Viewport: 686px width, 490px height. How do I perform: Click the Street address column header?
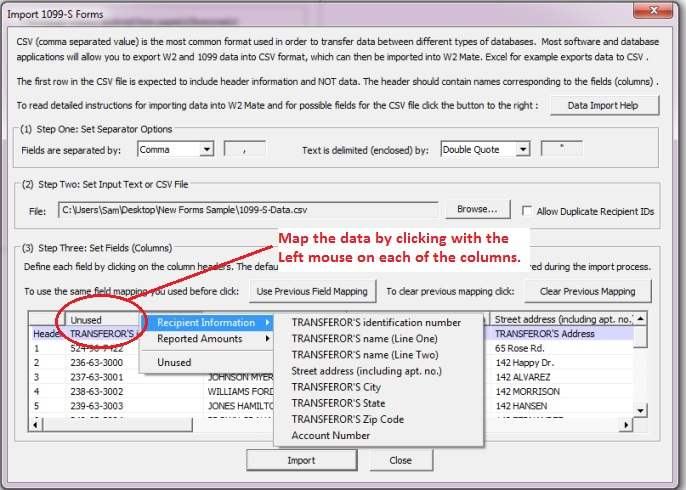click(x=562, y=319)
